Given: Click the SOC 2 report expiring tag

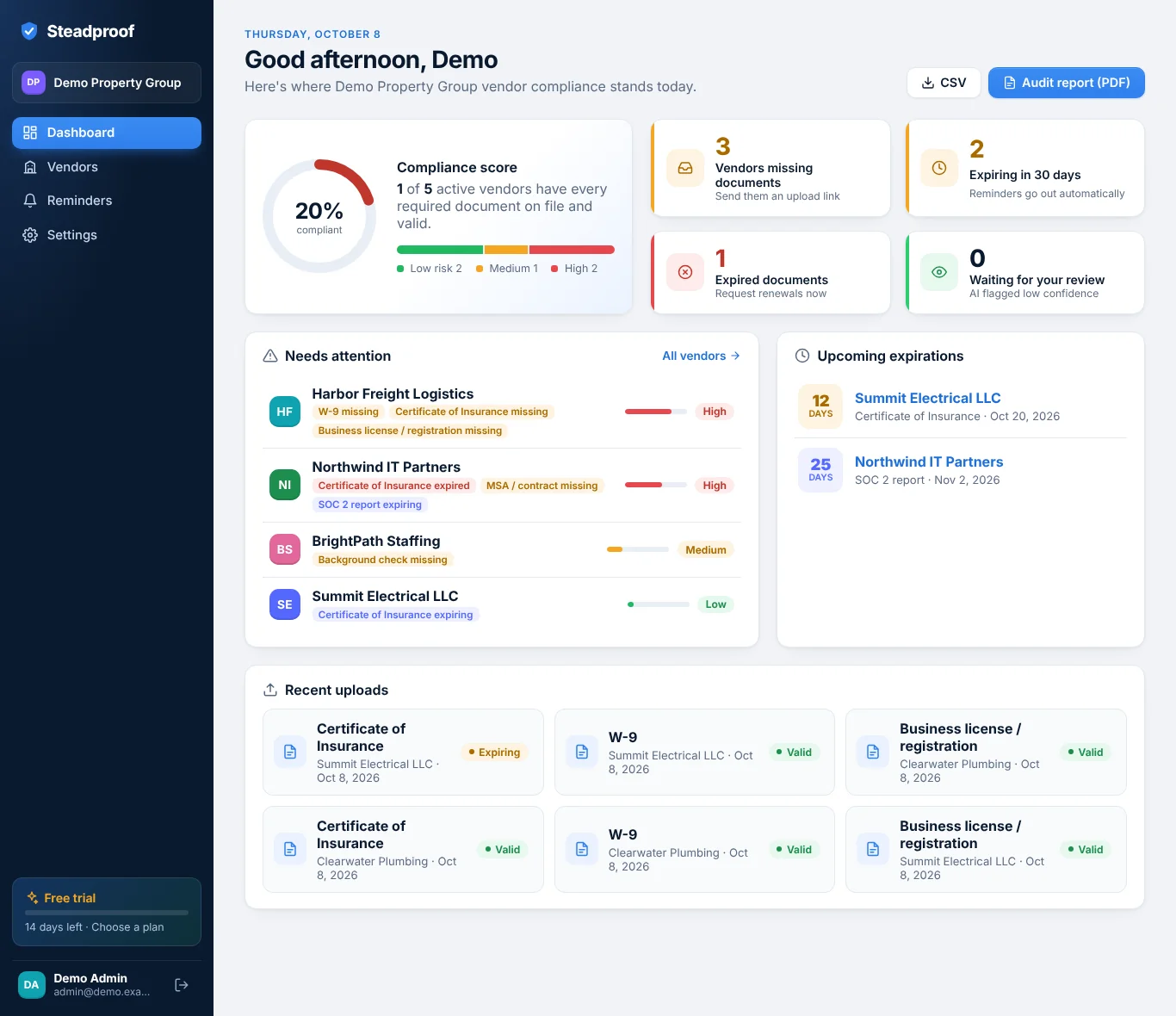Looking at the screenshot, I should pos(370,505).
